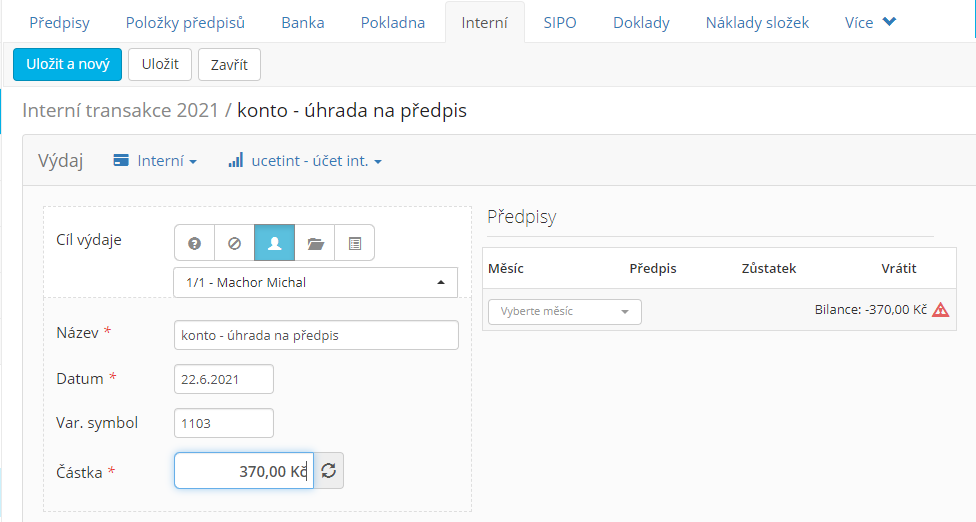
Task: Click the Zavřít button
Action: (x=229, y=64)
